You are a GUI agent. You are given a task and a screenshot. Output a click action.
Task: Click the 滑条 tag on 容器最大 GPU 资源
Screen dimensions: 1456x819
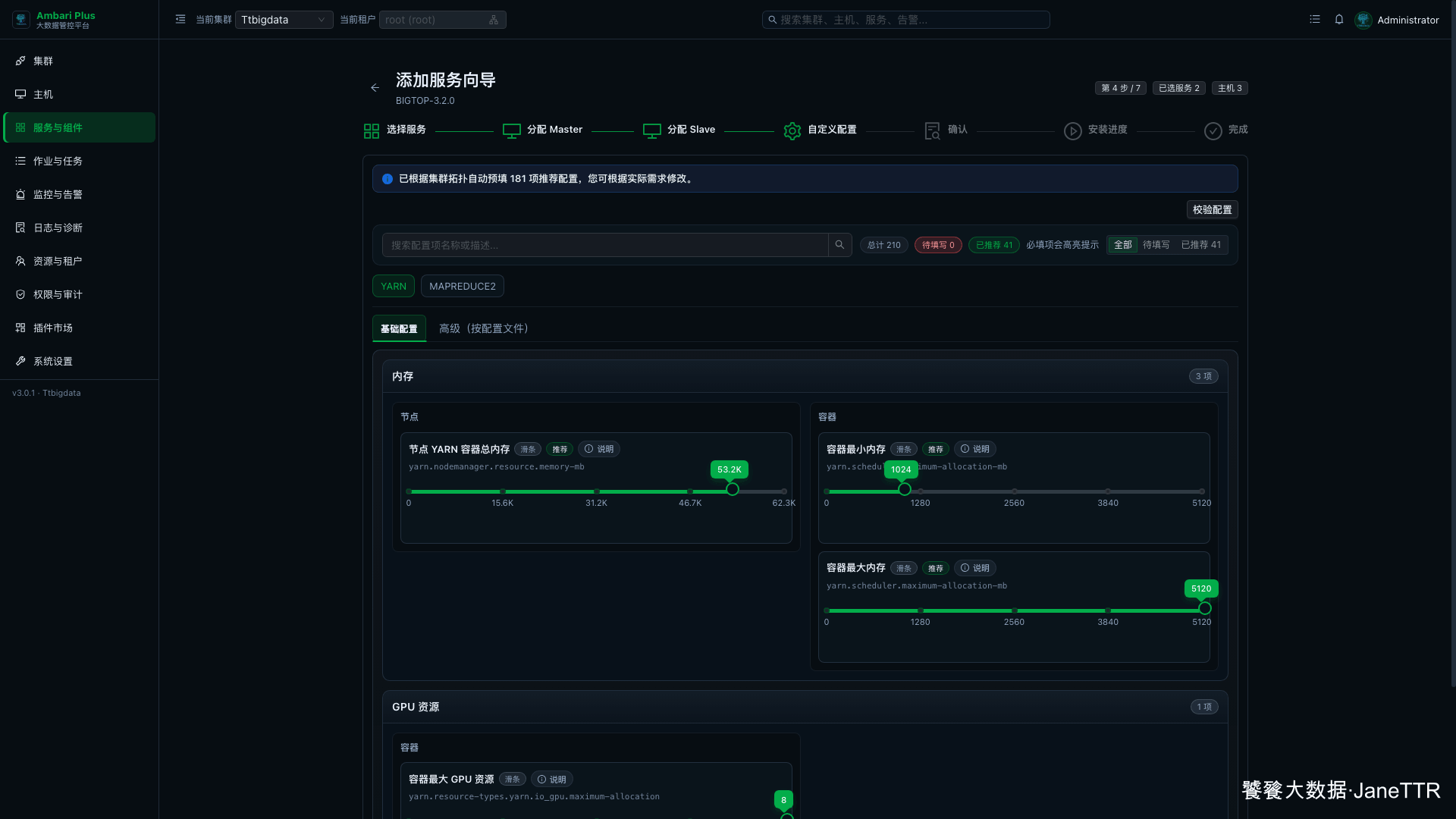point(513,780)
